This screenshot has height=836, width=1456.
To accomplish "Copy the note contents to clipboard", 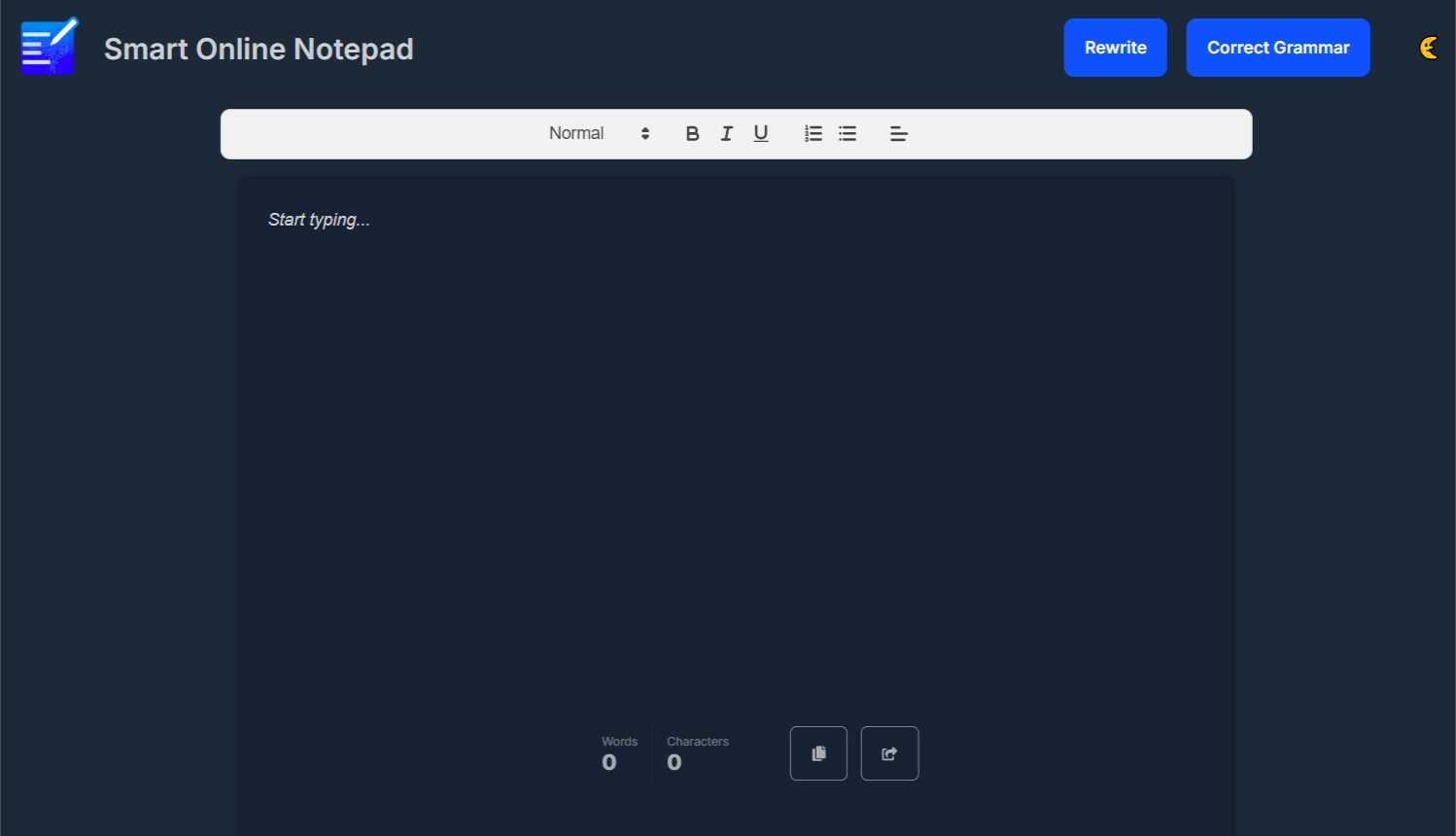I will (817, 752).
